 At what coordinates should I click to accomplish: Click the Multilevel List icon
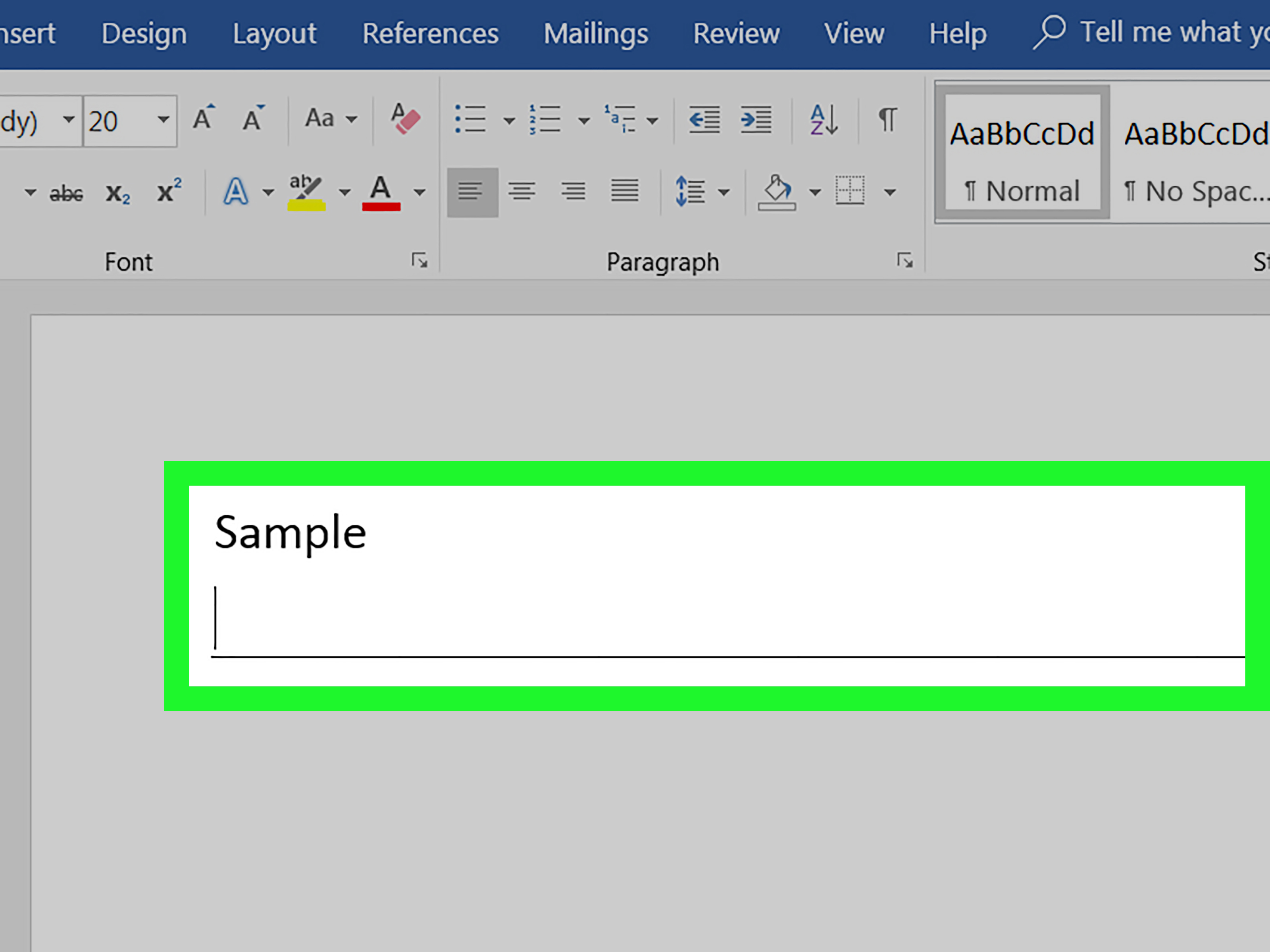pyautogui.click(x=620, y=119)
